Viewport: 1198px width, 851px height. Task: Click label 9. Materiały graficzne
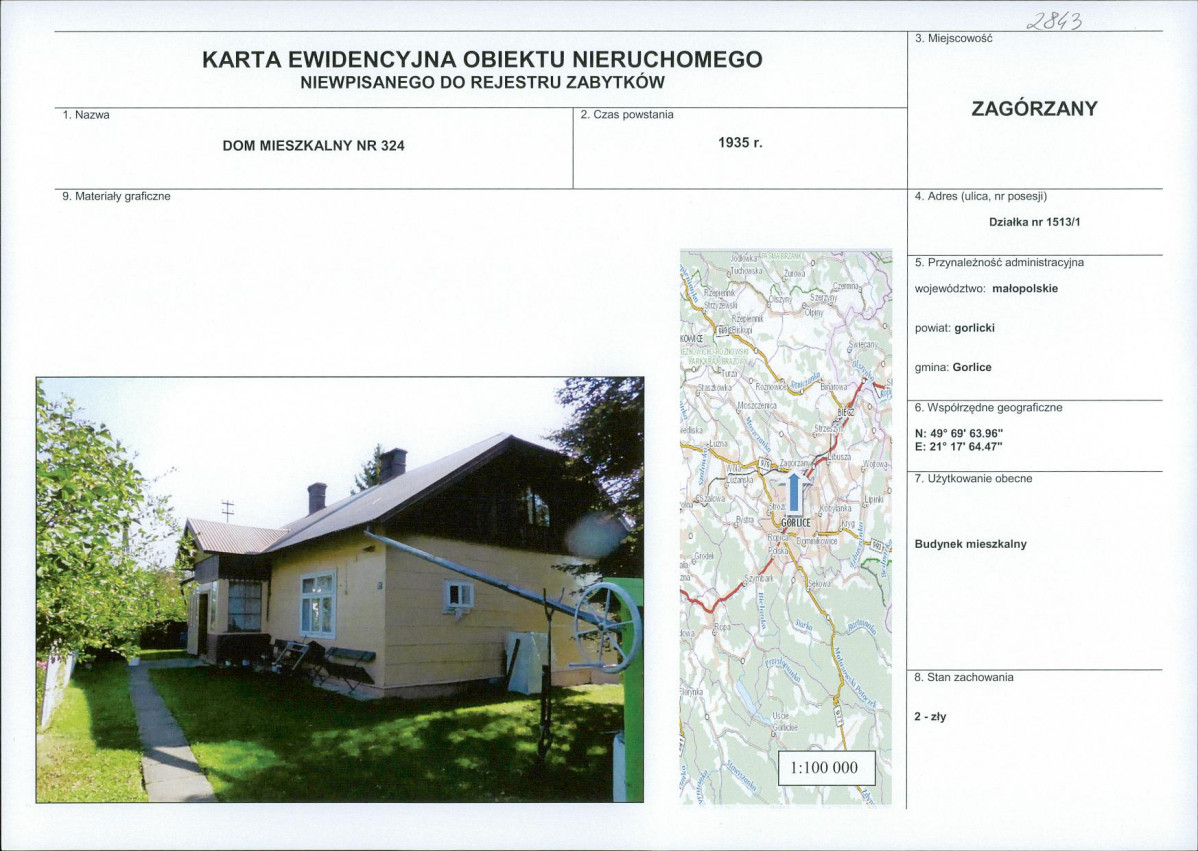[116, 196]
